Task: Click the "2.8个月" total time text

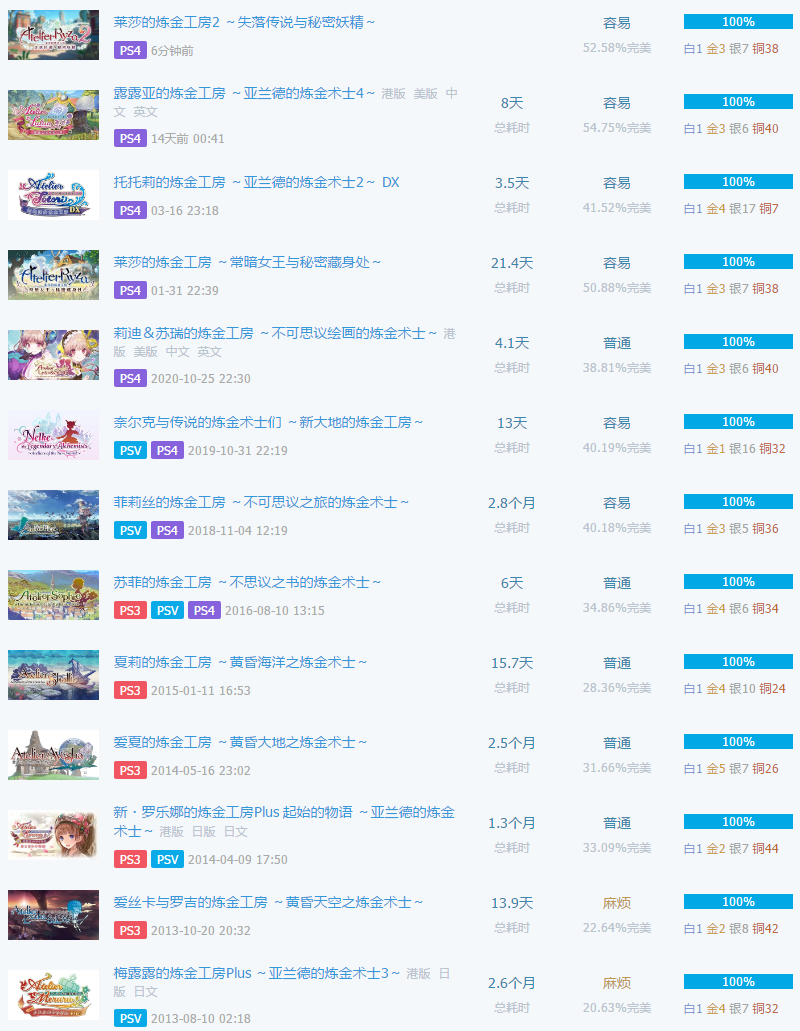Action: pos(512,503)
